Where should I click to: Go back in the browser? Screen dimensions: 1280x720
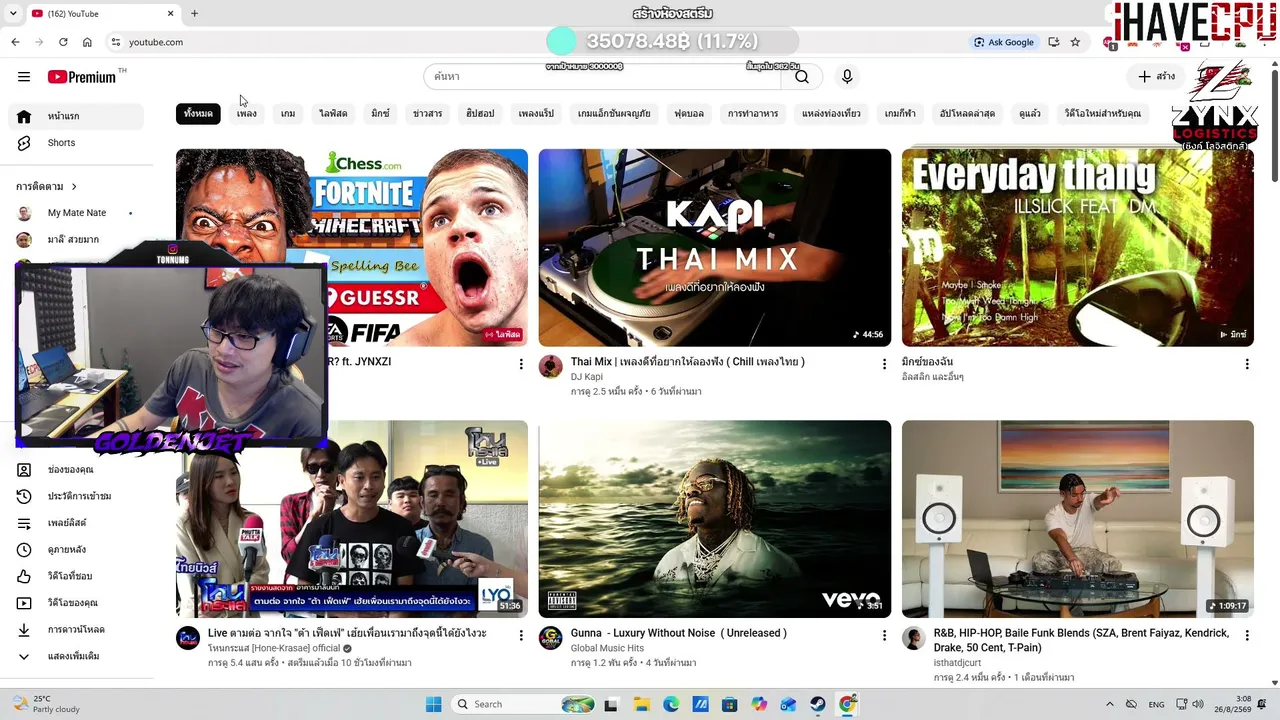(x=15, y=42)
